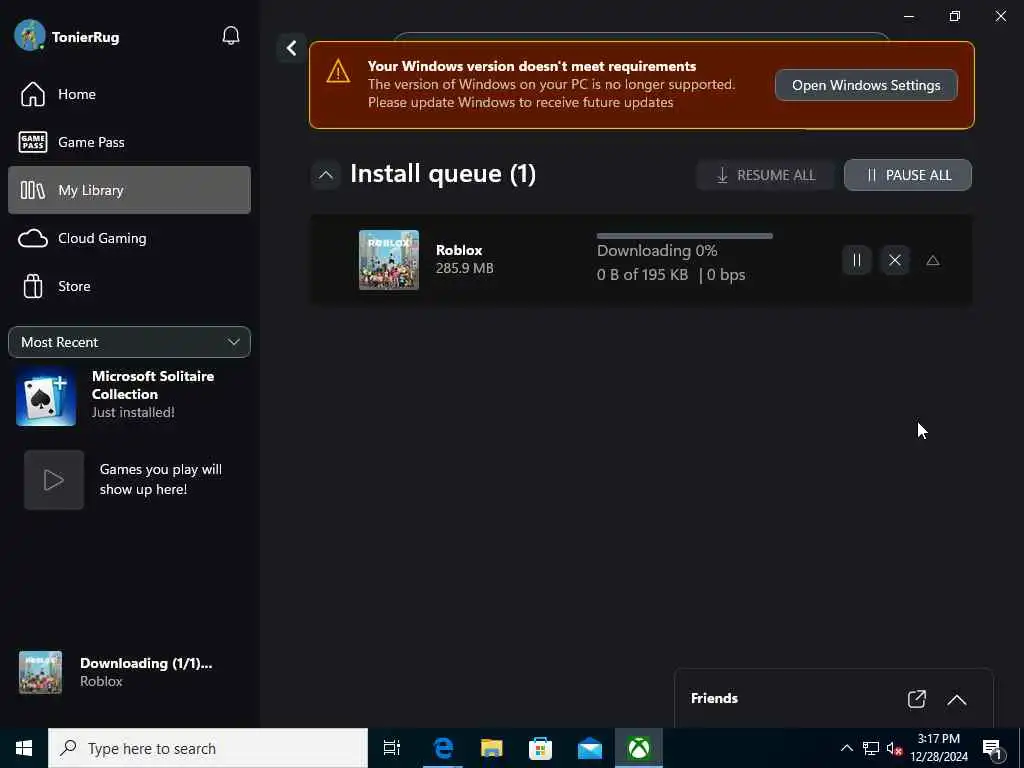This screenshot has width=1024, height=768.
Task: Open the Downloading Roblox status item
Action: point(129,672)
